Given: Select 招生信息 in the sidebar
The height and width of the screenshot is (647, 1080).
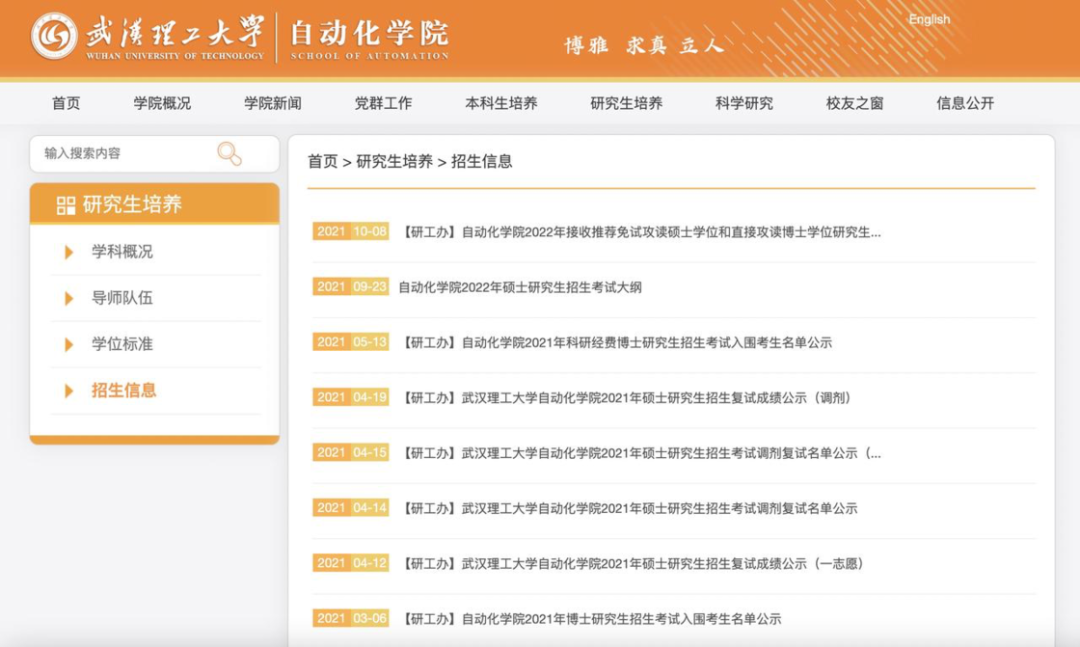Looking at the screenshot, I should [124, 391].
